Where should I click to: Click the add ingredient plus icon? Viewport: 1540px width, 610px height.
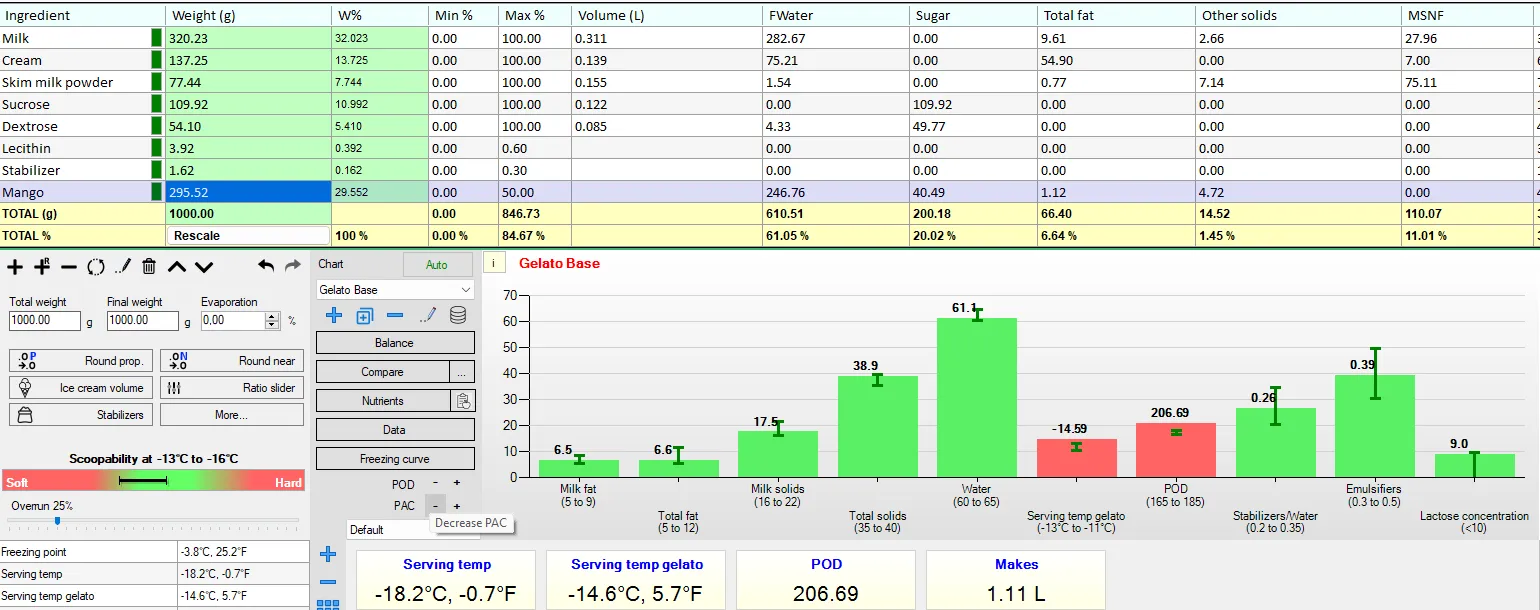(x=15, y=267)
